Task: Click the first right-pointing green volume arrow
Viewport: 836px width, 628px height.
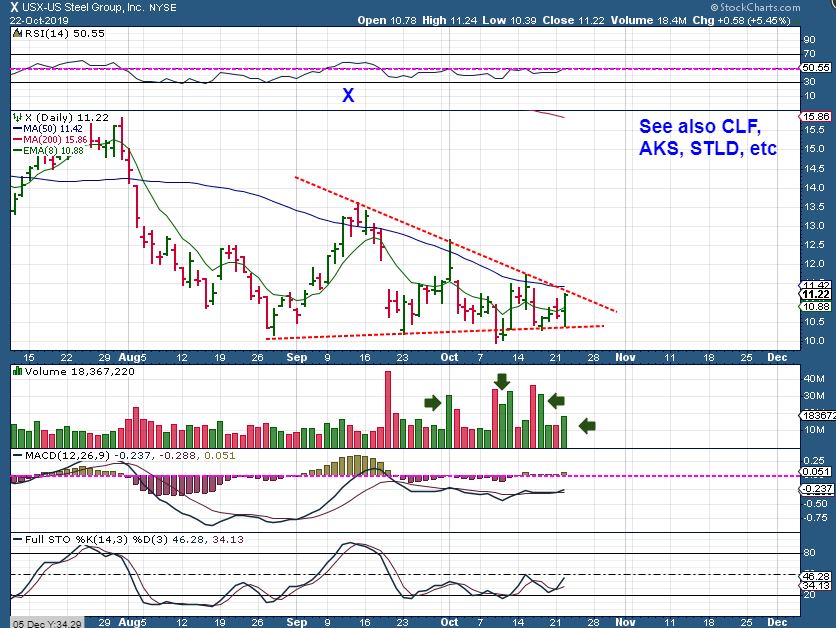Action: tap(432, 403)
